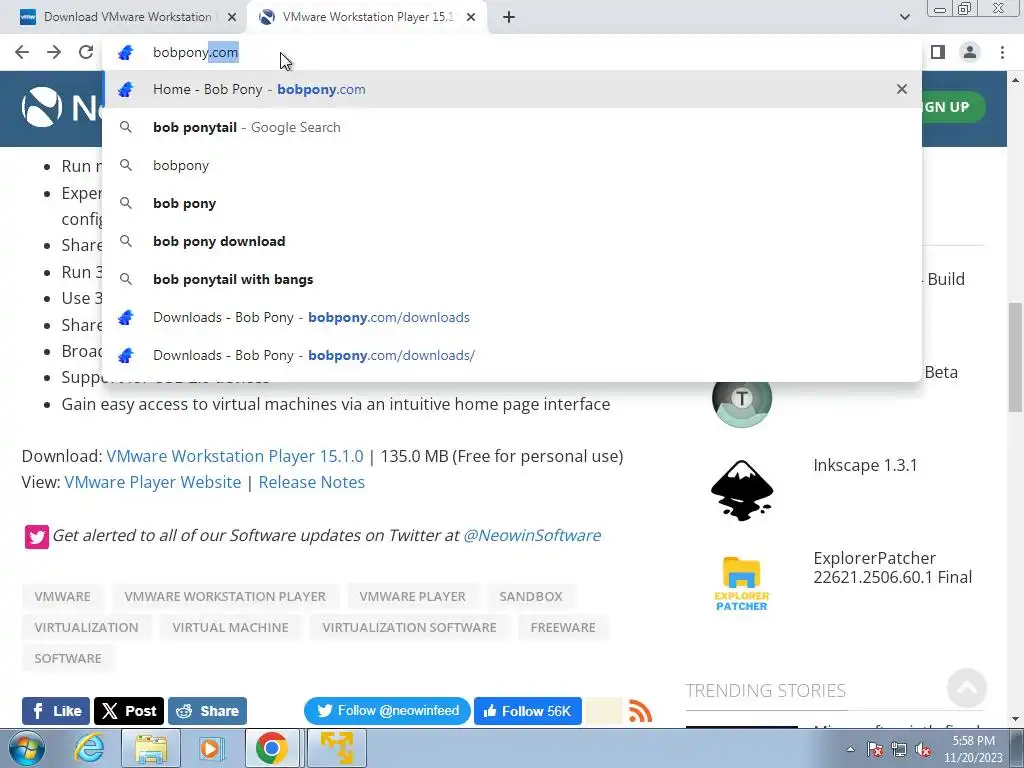The width and height of the screenshot is (1024, 768).
Task: Click the Neowin logo icon
Action: click(x=42, y=106)
